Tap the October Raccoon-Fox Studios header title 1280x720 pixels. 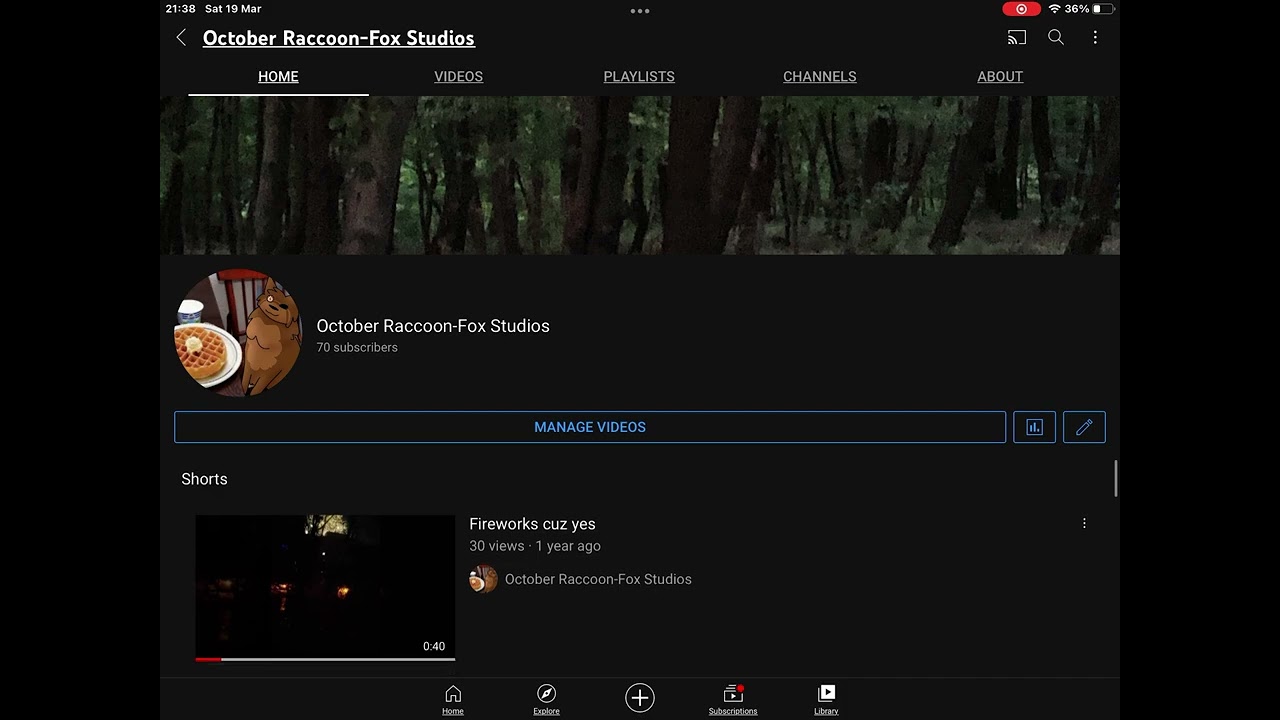pos(339,38)
